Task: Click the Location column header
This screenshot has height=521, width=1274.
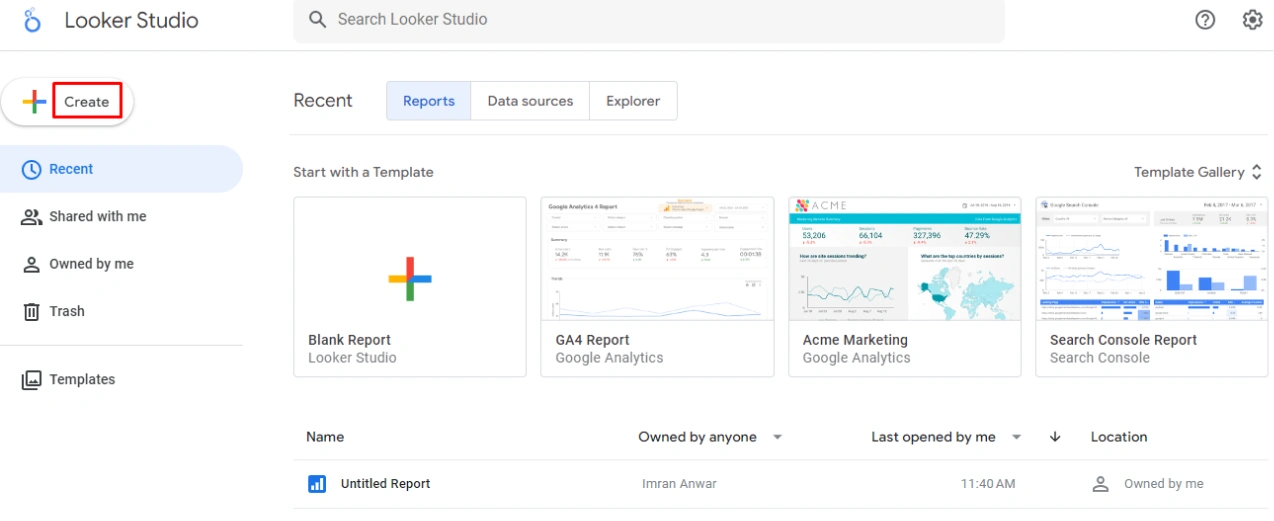Action: tap(1119, 437)
